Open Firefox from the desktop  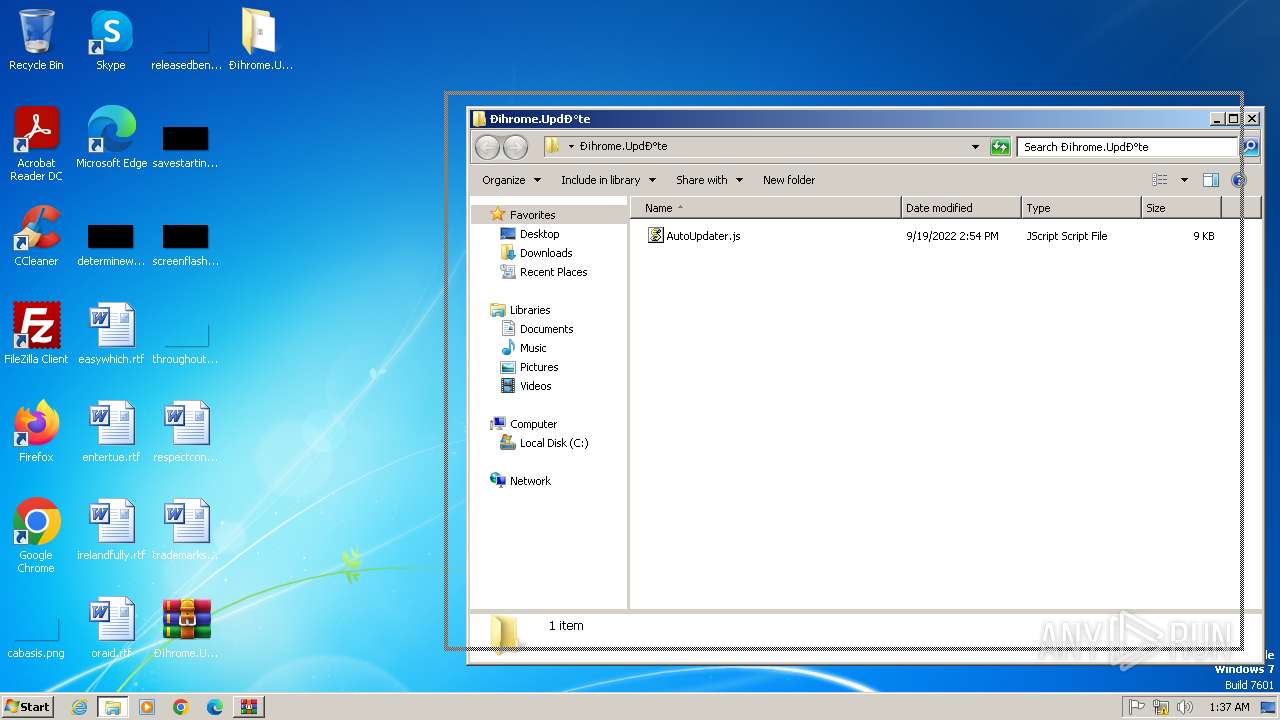coord(36,431)
